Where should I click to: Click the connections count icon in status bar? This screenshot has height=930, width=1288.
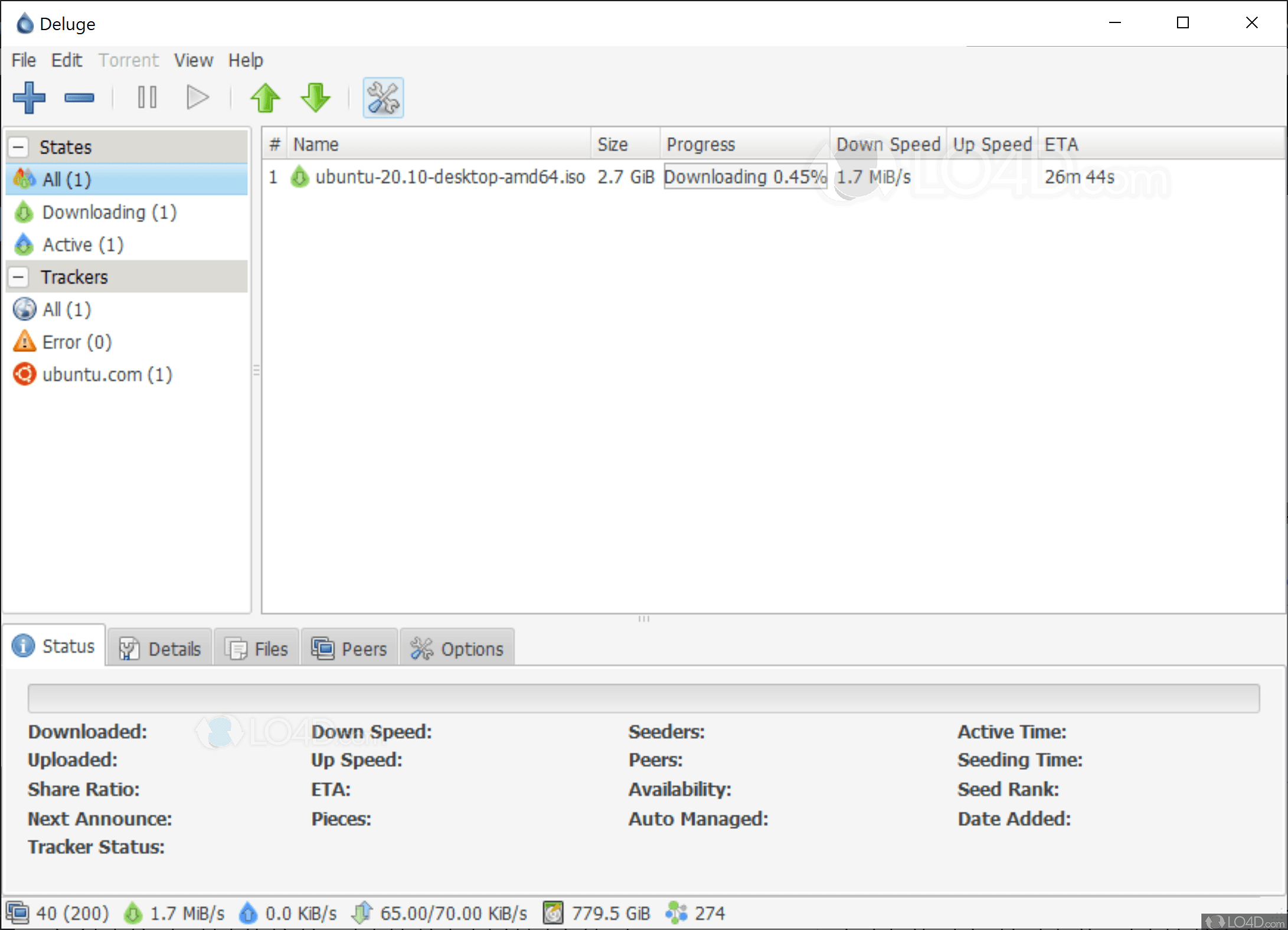click(x=18, y=913)
